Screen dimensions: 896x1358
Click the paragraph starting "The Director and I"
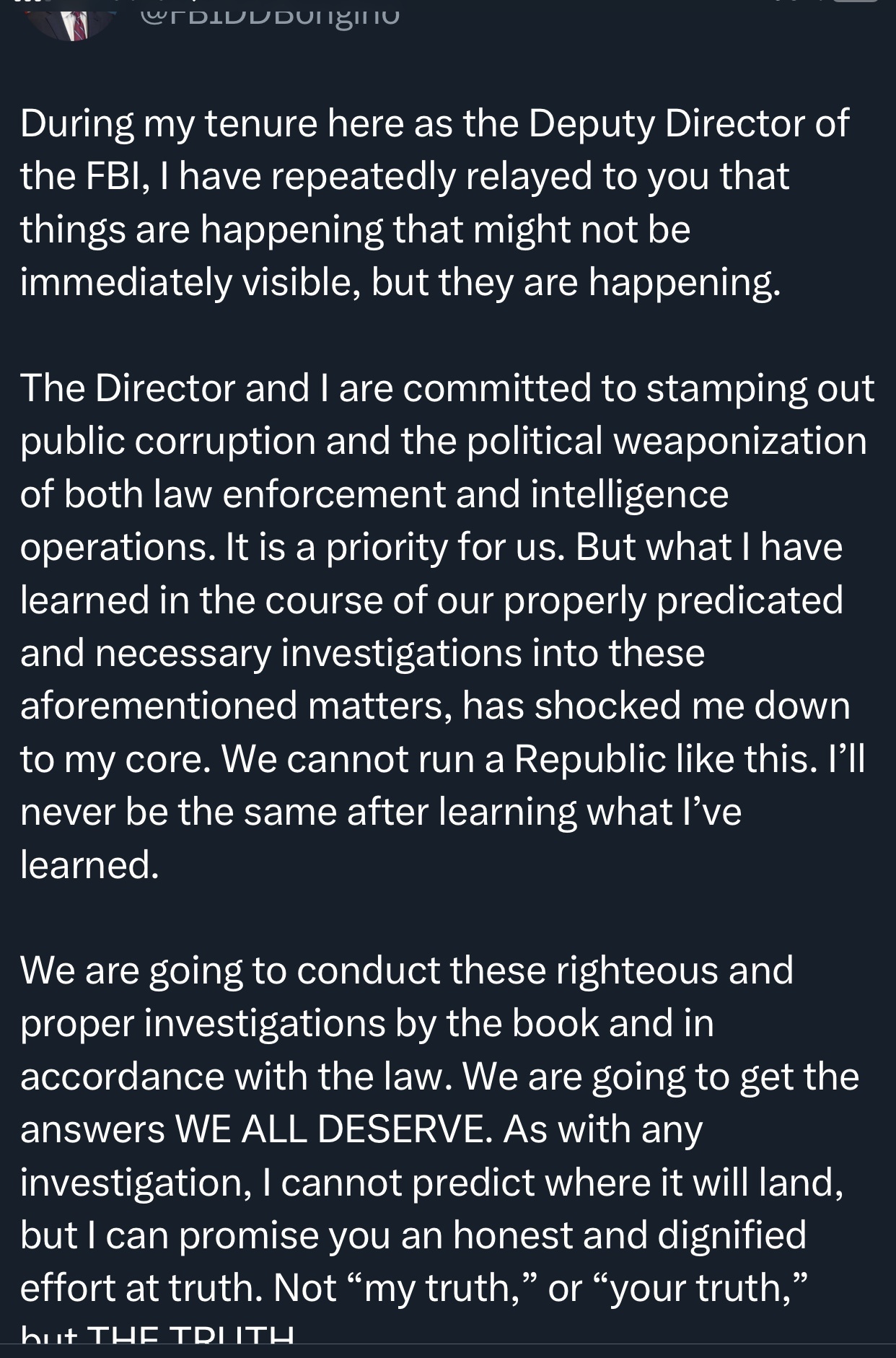(x=447, y=626)
